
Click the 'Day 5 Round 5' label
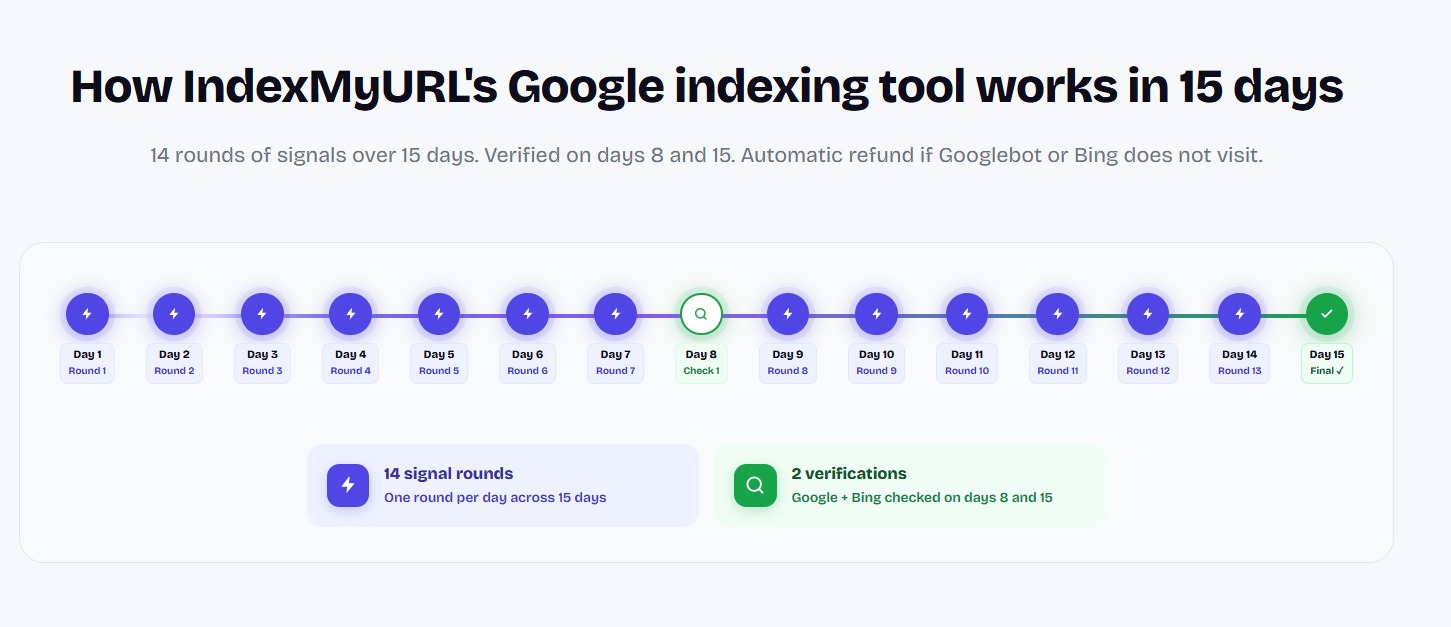438,363
